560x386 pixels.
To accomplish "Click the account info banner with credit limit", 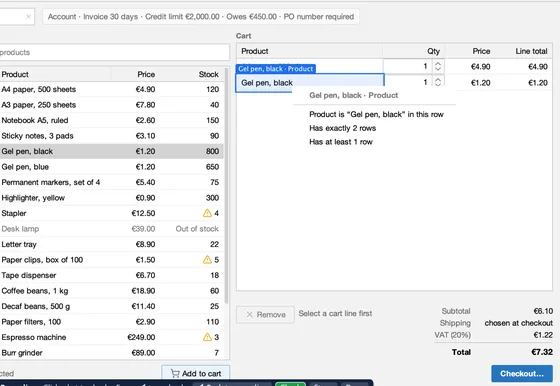I will coord(201,17).
